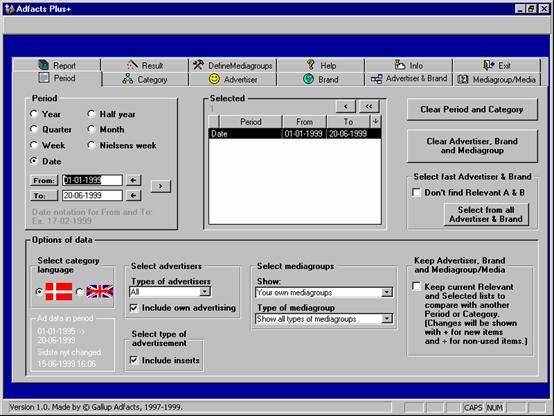Viewport: 554px width, 416px height.
Task: Open the Category tab
Action: 145,79
